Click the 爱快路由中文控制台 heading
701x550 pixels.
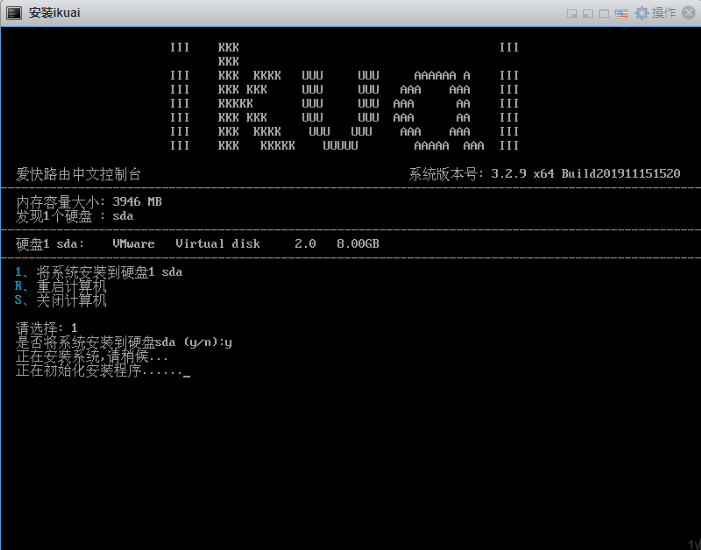click(78, 174)
